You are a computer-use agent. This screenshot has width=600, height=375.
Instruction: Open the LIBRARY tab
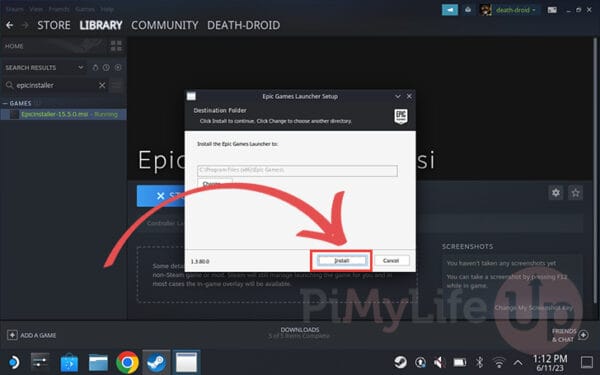(x=101, y=25)
